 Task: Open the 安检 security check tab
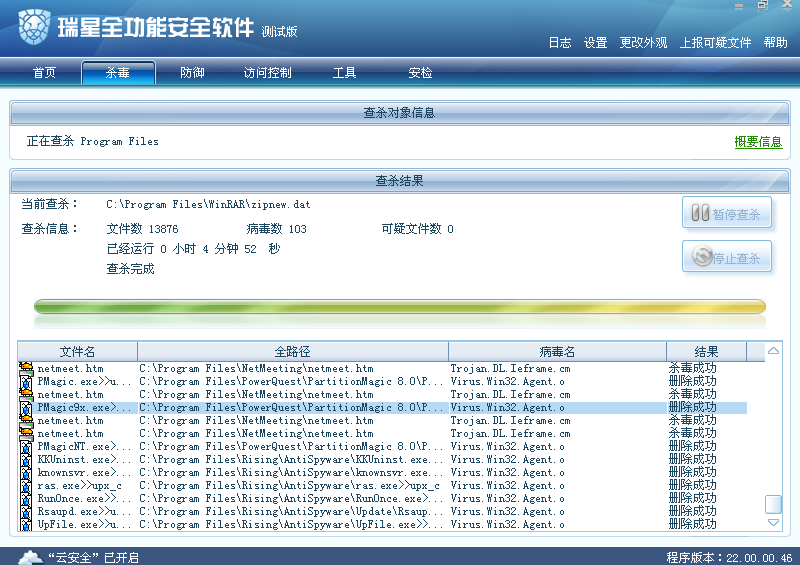(x=420, y=73)
